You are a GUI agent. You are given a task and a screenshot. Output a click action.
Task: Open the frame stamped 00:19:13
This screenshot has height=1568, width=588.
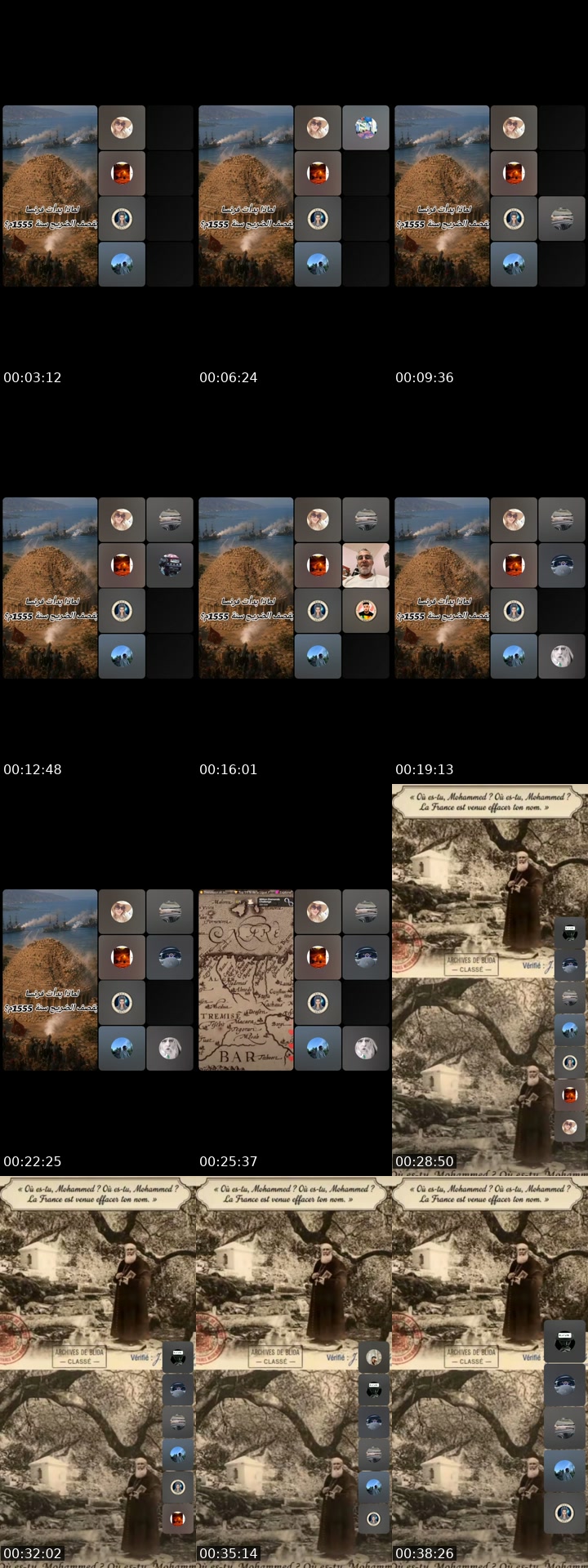tap(490, 588)
